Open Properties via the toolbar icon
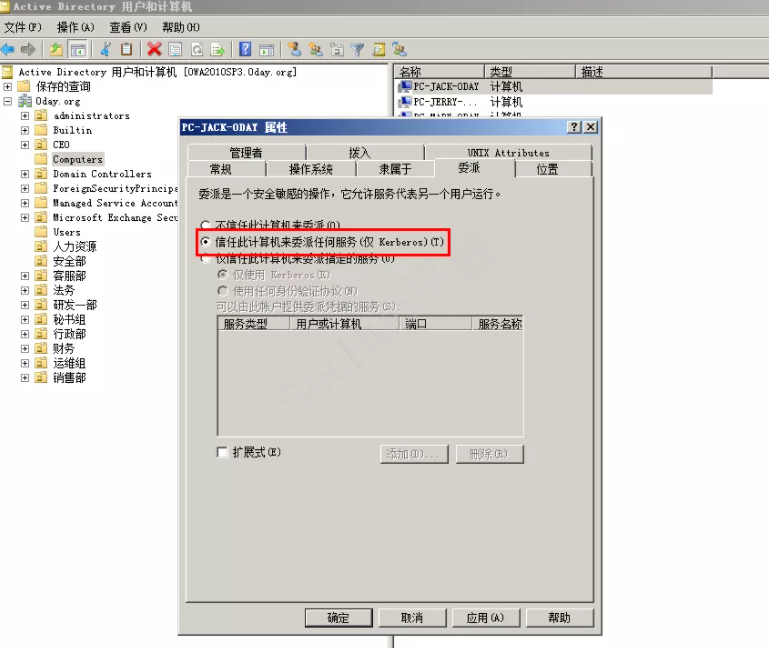769x648 pixels. click(x=175, y=50)
